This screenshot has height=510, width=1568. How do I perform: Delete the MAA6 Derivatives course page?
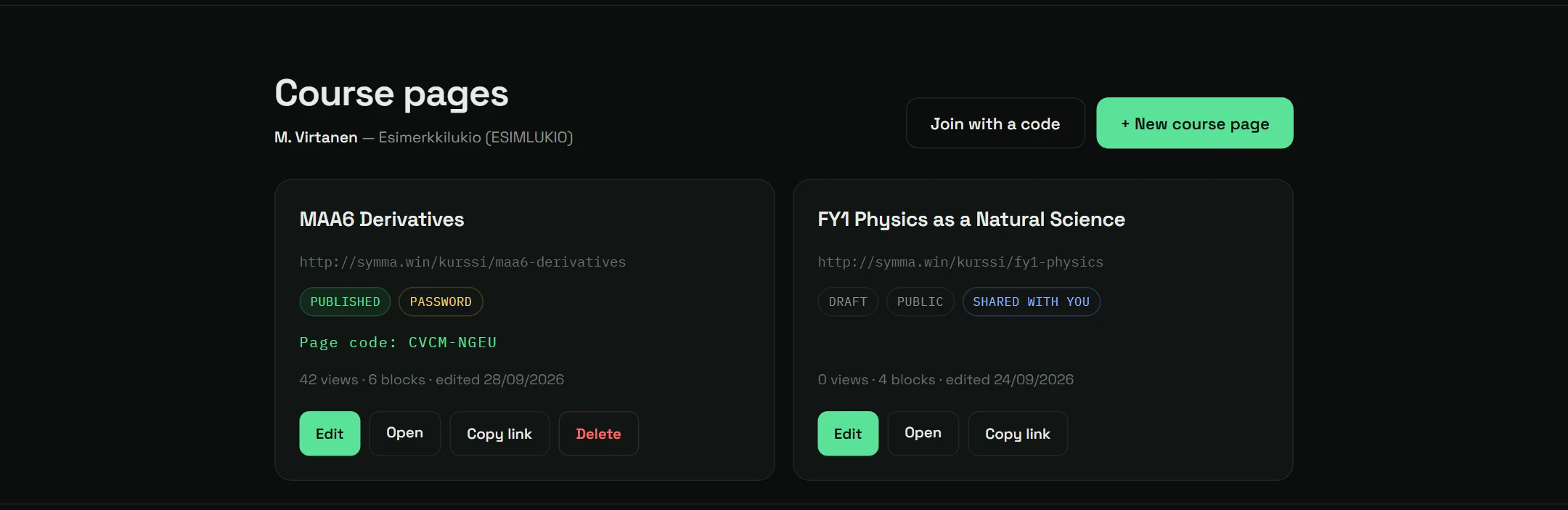599,434
